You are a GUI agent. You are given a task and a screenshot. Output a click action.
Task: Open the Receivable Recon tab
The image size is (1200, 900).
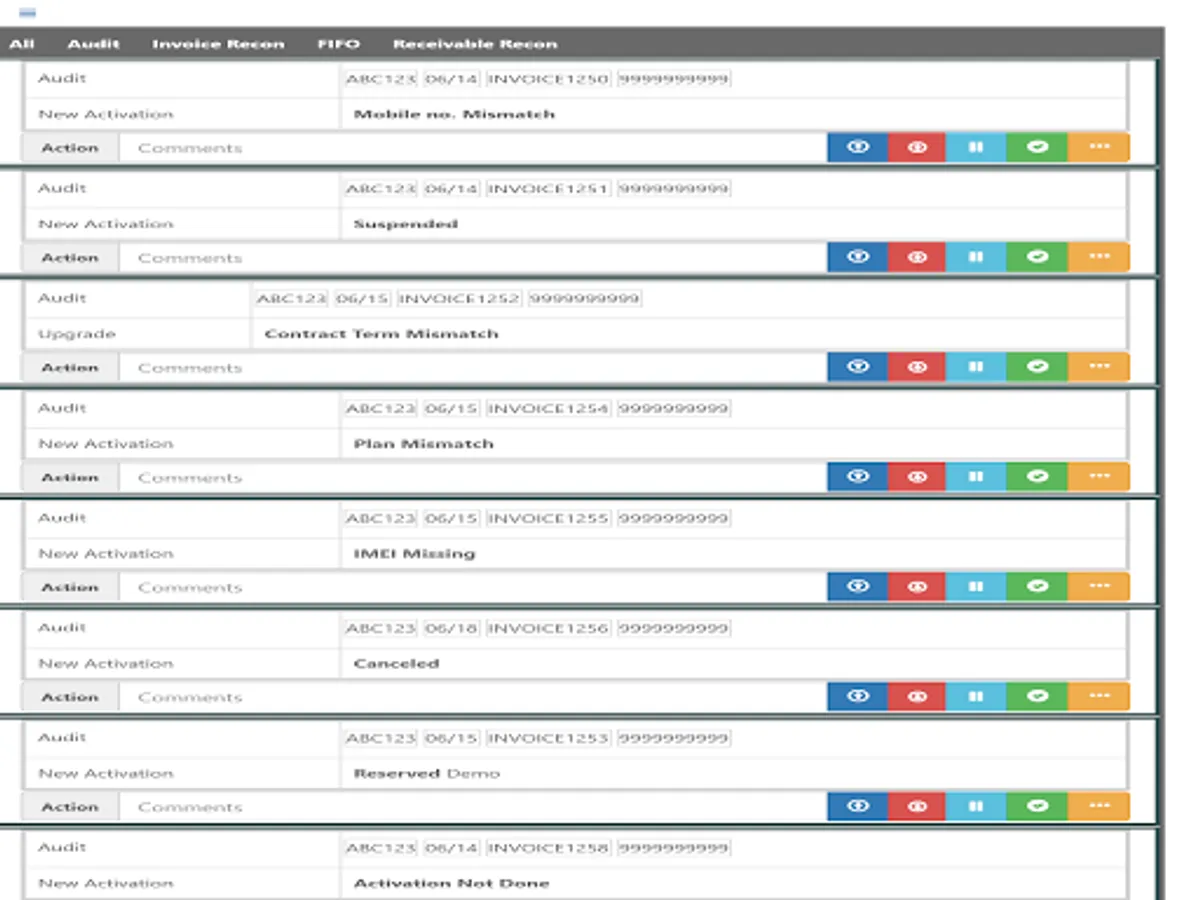click(x=475, y=44)
